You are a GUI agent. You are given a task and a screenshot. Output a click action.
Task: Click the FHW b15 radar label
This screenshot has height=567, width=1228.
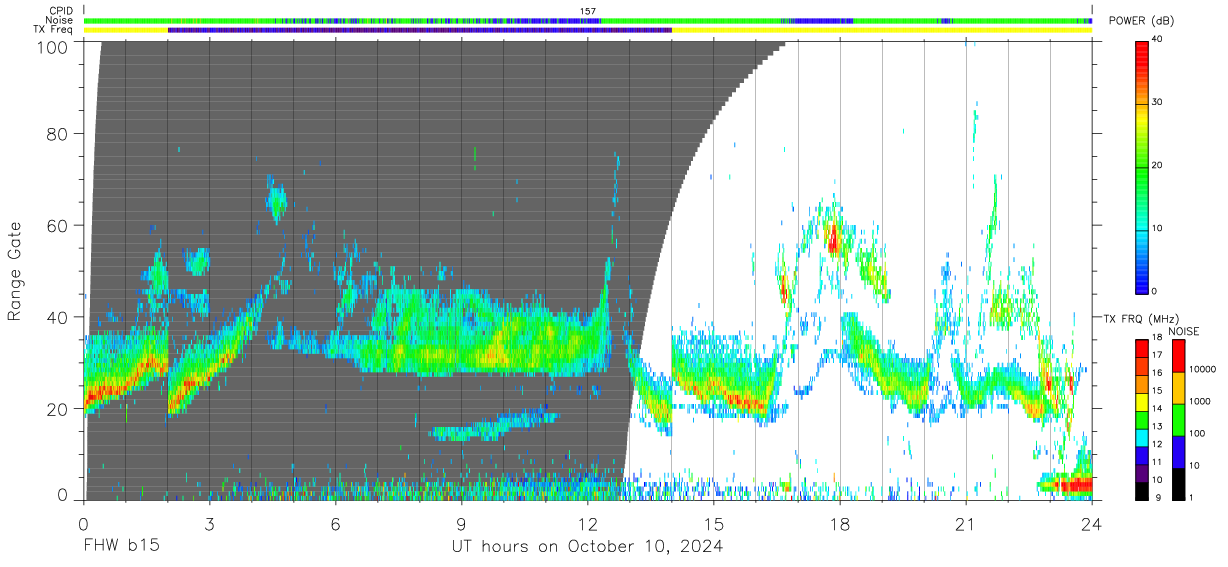coord(121,547)
